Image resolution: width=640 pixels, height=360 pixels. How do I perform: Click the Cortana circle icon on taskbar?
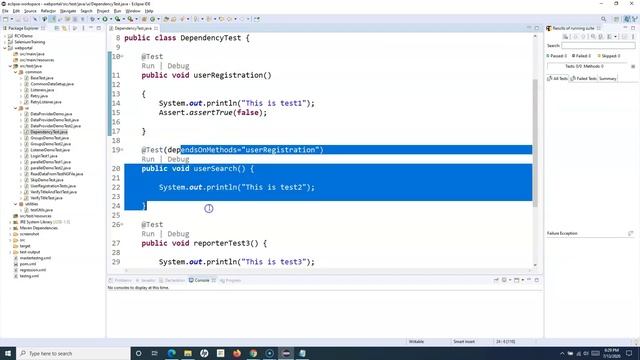pyautogui.click(x=138, y=353)
